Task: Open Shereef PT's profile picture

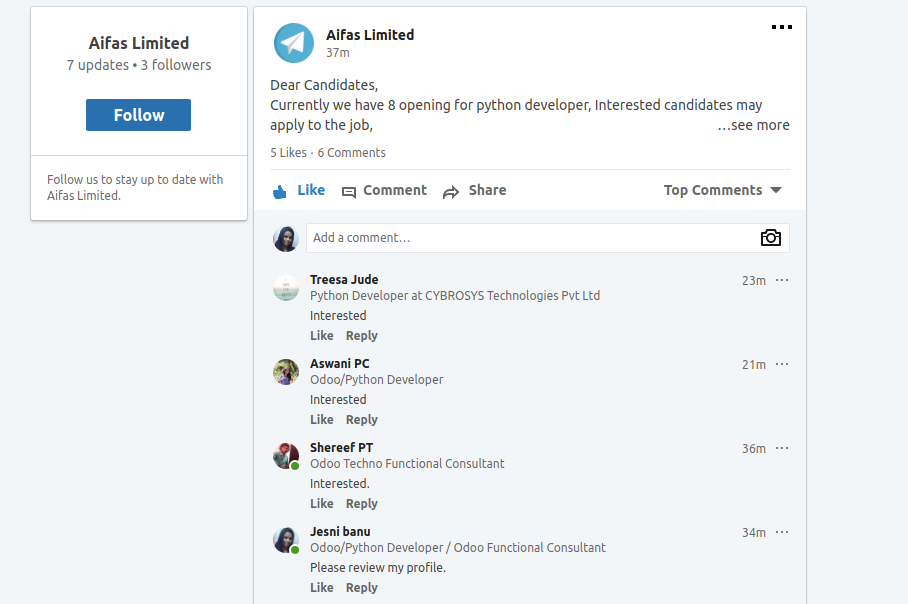Action: click(x=286, y=456)
